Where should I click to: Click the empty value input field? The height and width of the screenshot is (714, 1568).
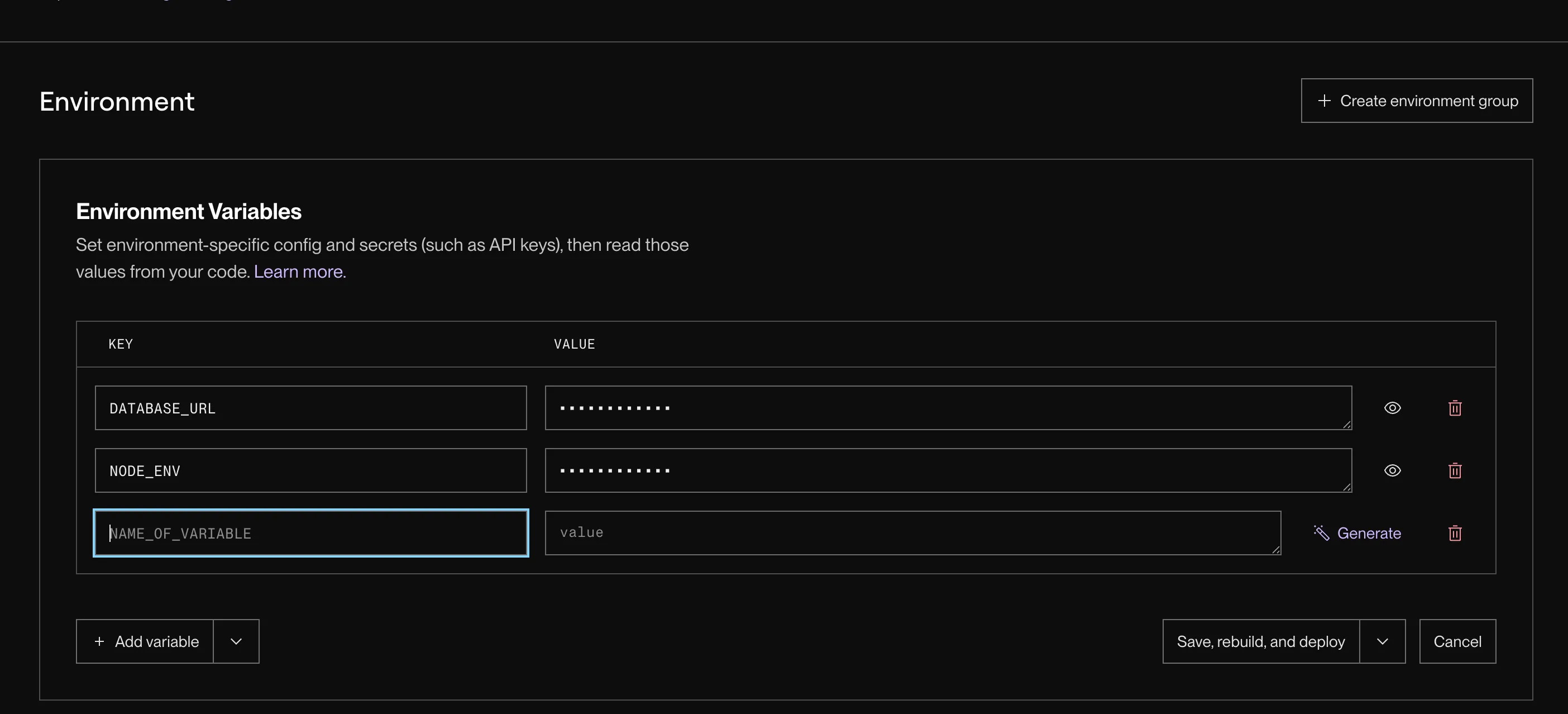(x=913, y=533)
